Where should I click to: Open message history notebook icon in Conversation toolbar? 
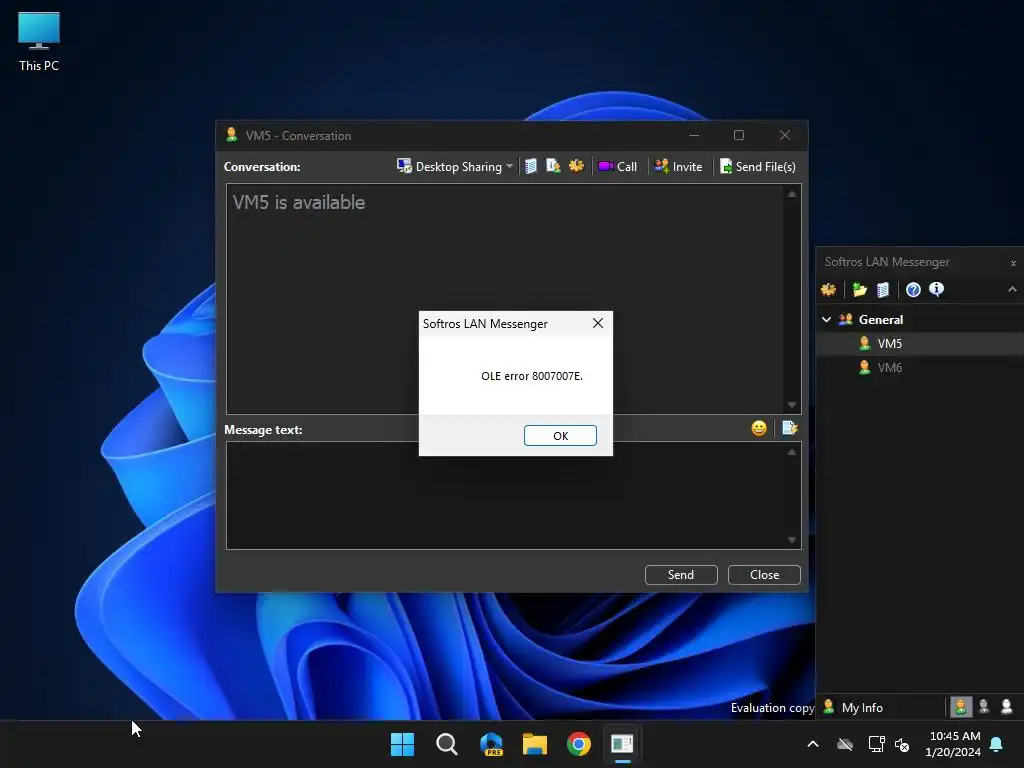(x=531, y=167)
